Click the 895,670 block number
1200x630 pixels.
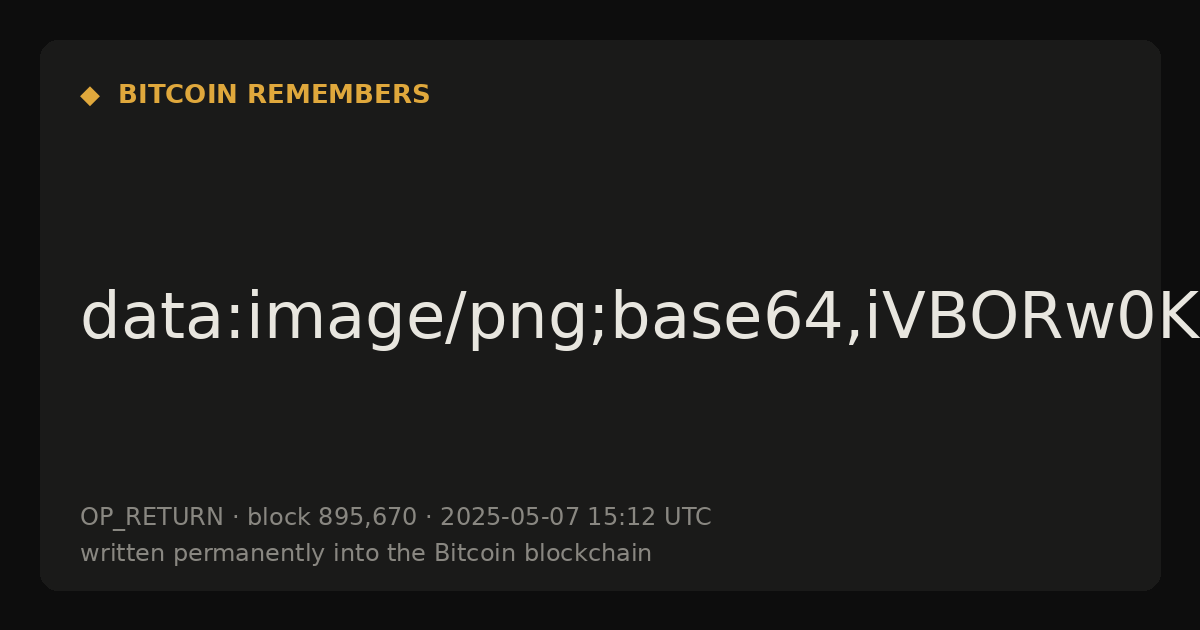pyautogui.click(x=367, y=518)
